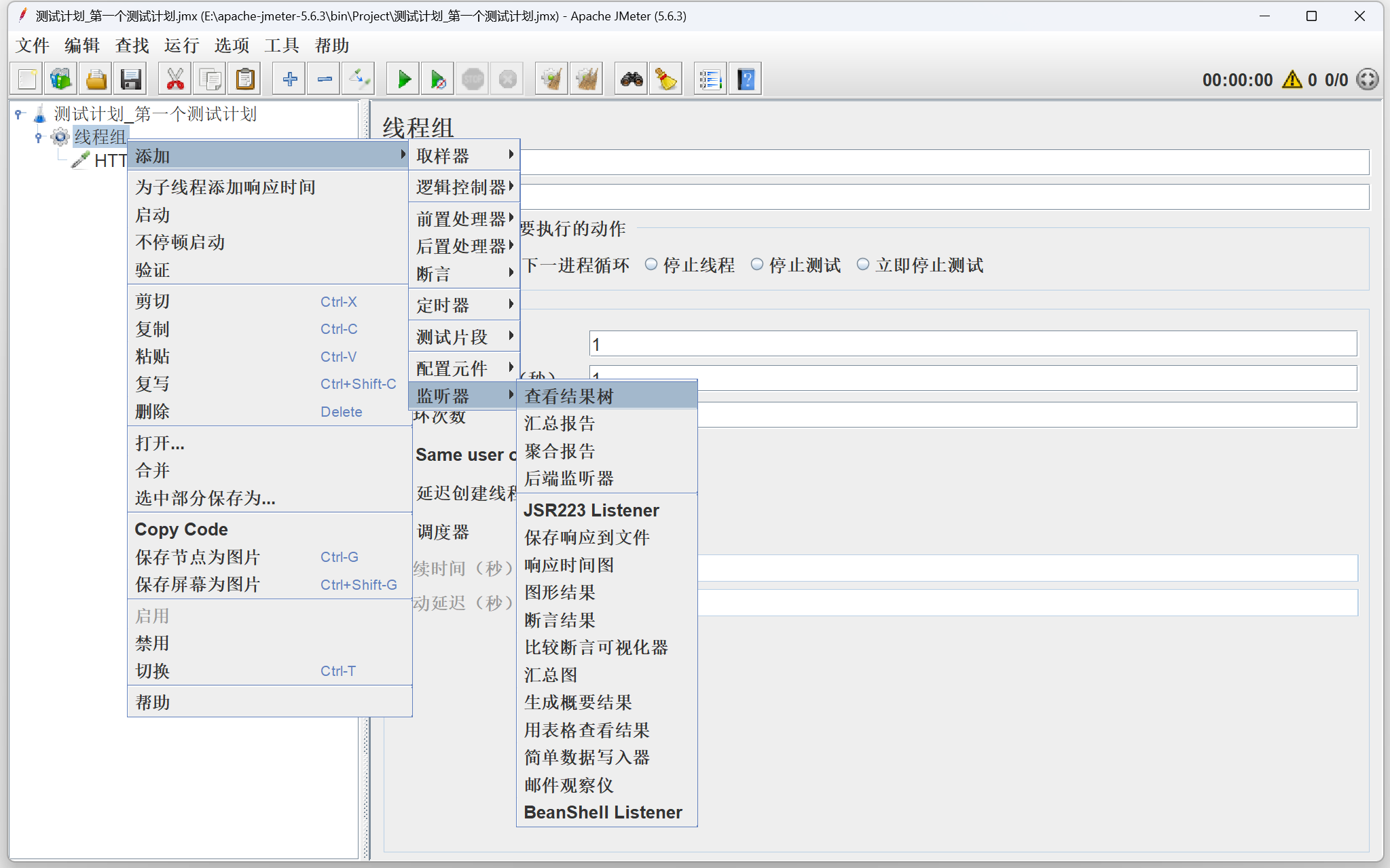Select 测试计划_第一个测试计划 tree root
This screenshot has height=868, width=1390.
(x=155, y=114)
